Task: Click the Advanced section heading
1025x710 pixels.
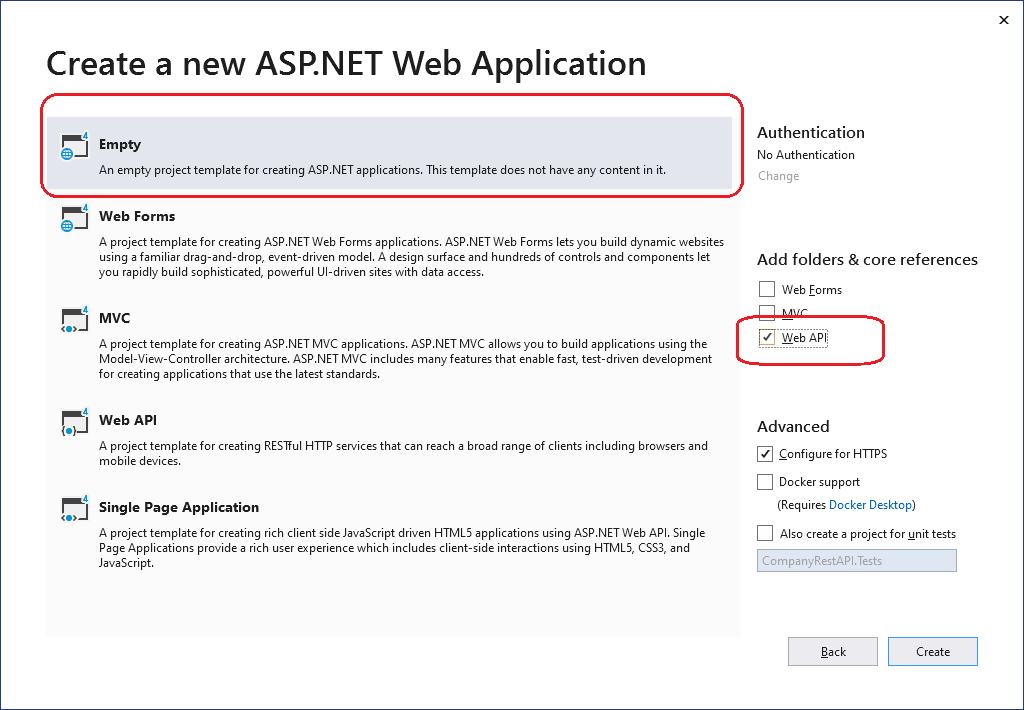Action: click(x=793, y=426)
